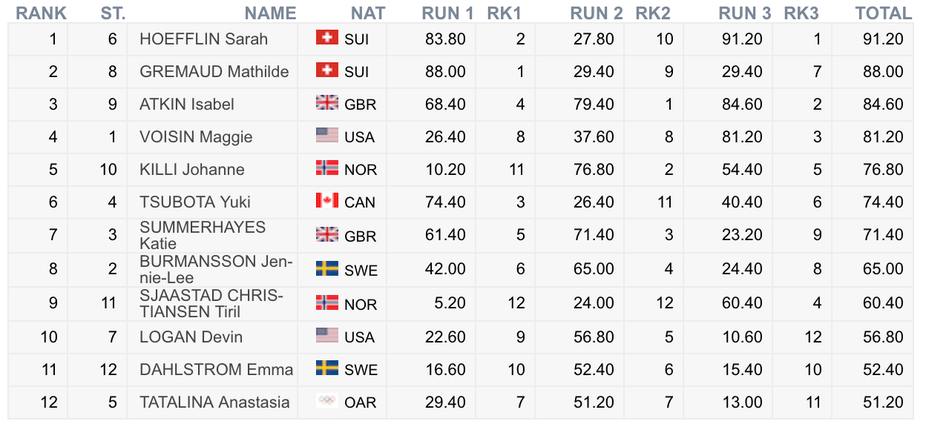Open athlete GREMAUD Mathilde

click(214, 71)
